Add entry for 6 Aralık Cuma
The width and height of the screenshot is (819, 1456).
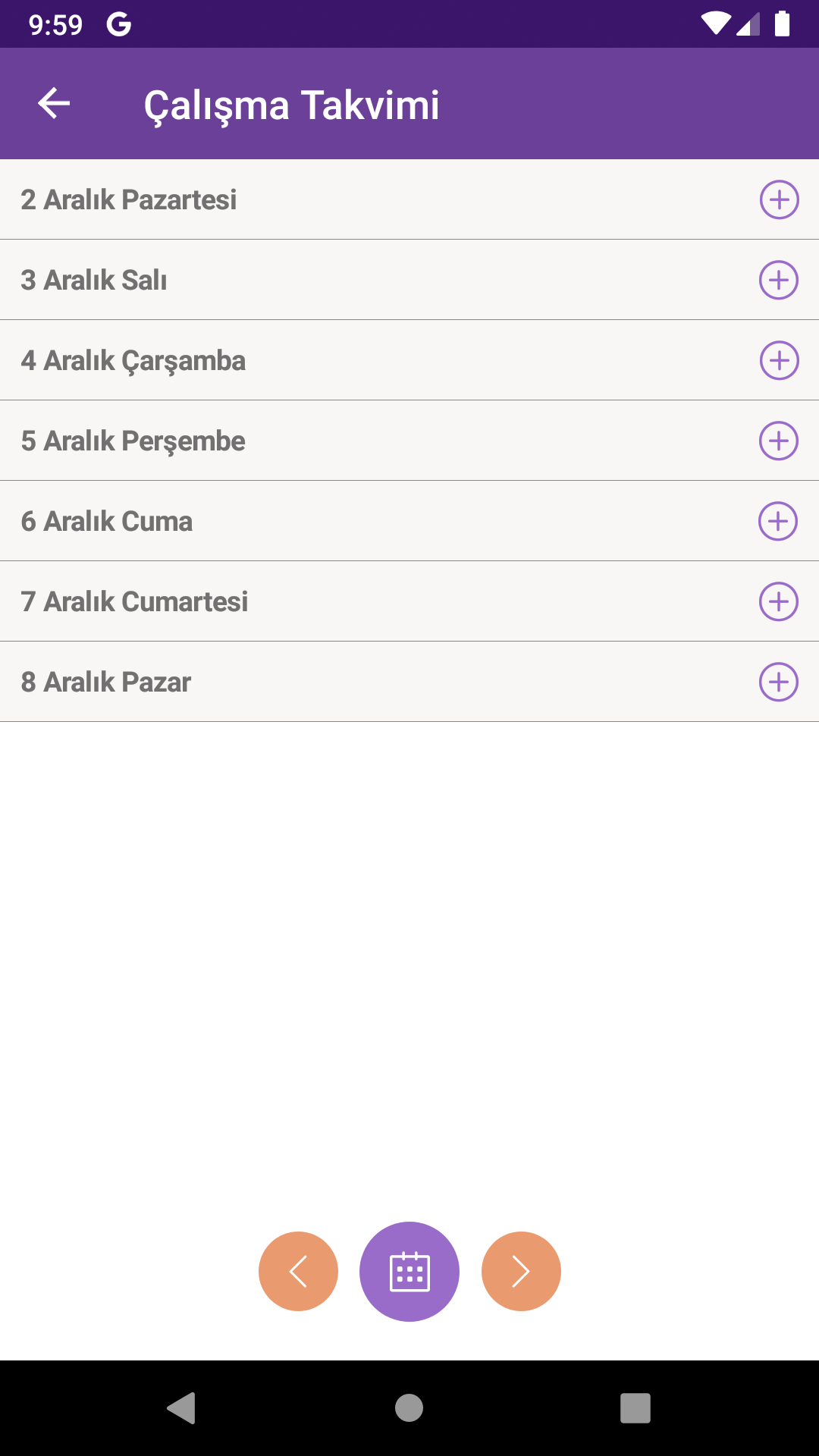[778, 521]
